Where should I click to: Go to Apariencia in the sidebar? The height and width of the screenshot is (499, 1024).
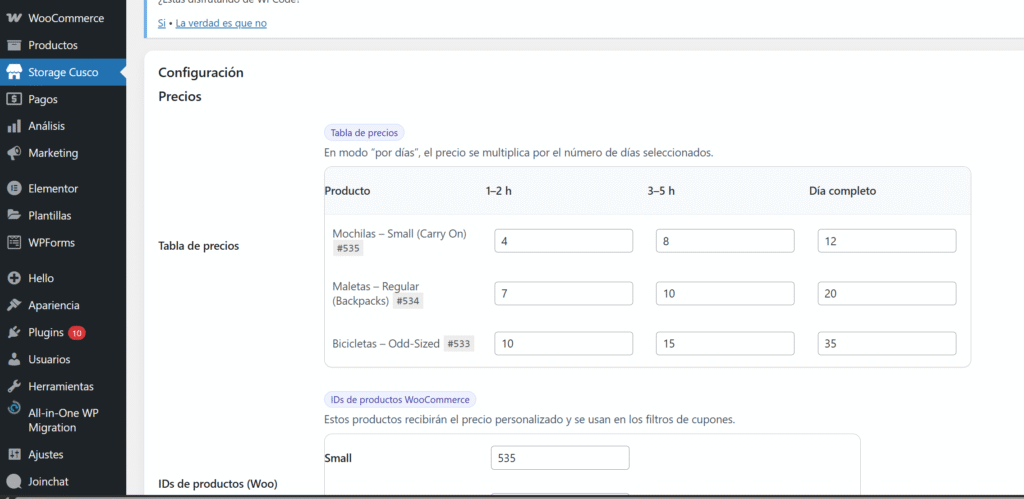(x=53, y=305)
